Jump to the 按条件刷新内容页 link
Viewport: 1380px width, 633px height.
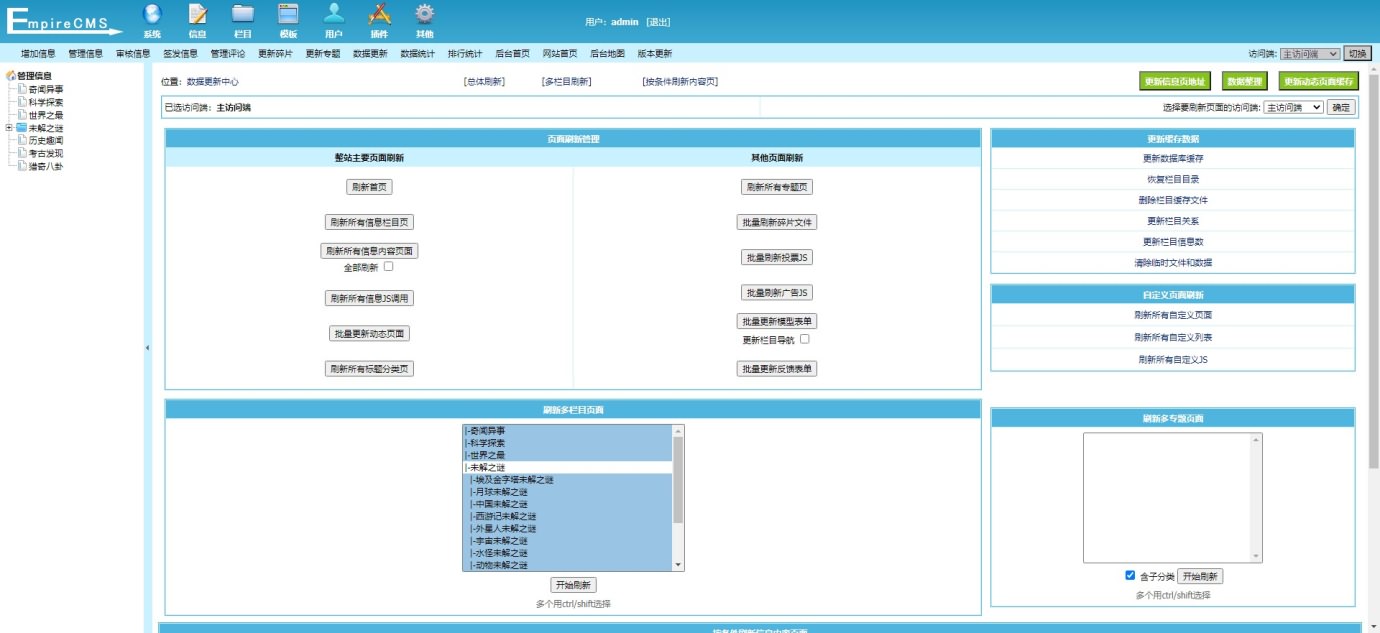tap(680, 82)
